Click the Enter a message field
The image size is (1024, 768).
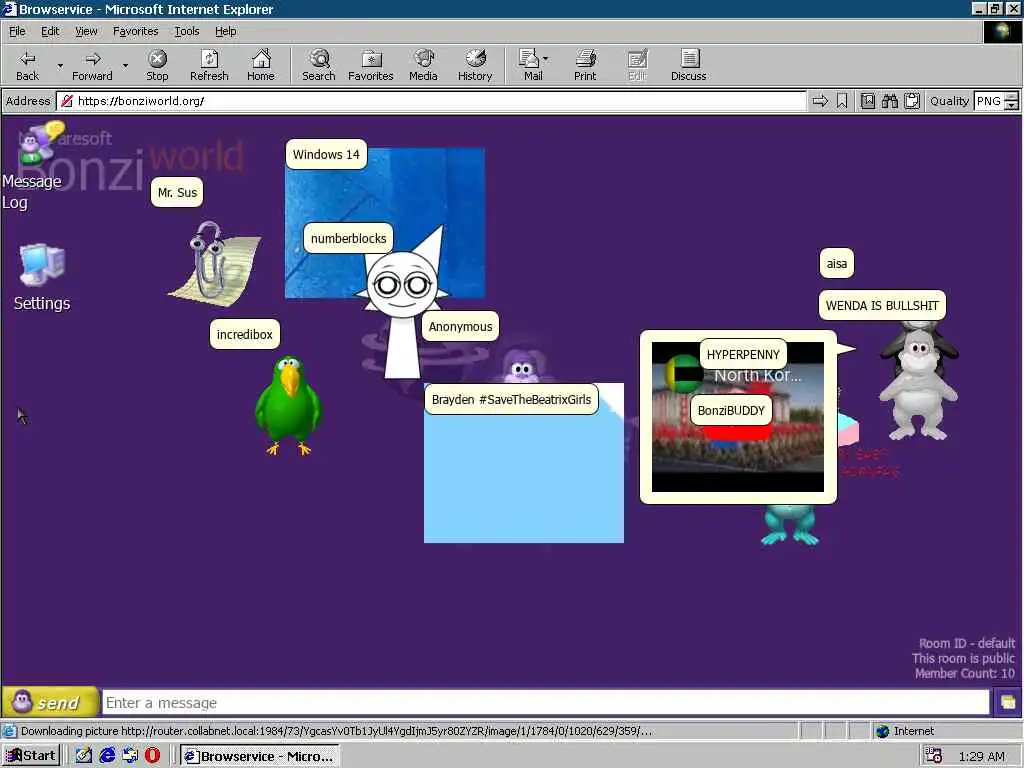click(x=545, y=703)
